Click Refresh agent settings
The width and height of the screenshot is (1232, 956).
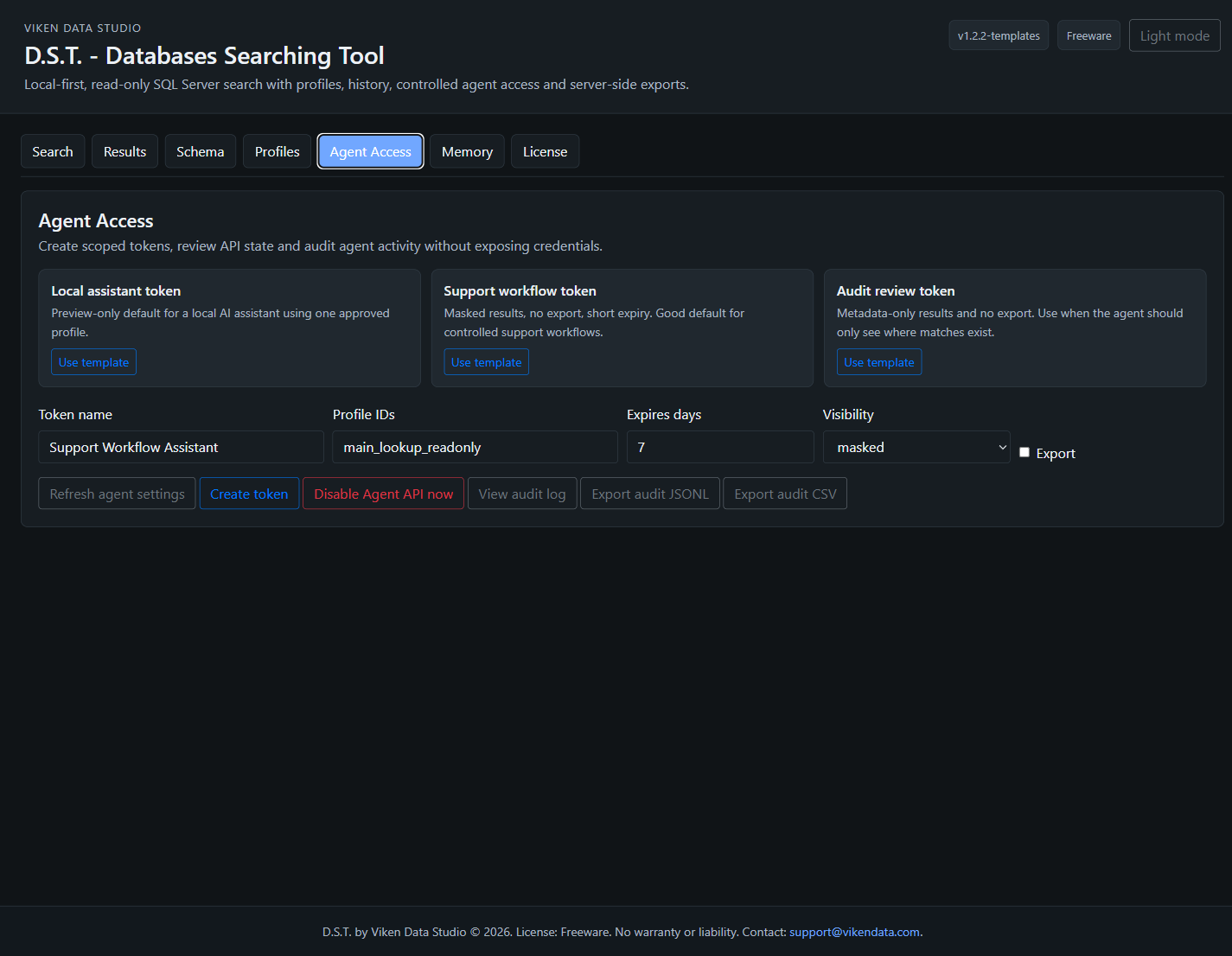117,494
